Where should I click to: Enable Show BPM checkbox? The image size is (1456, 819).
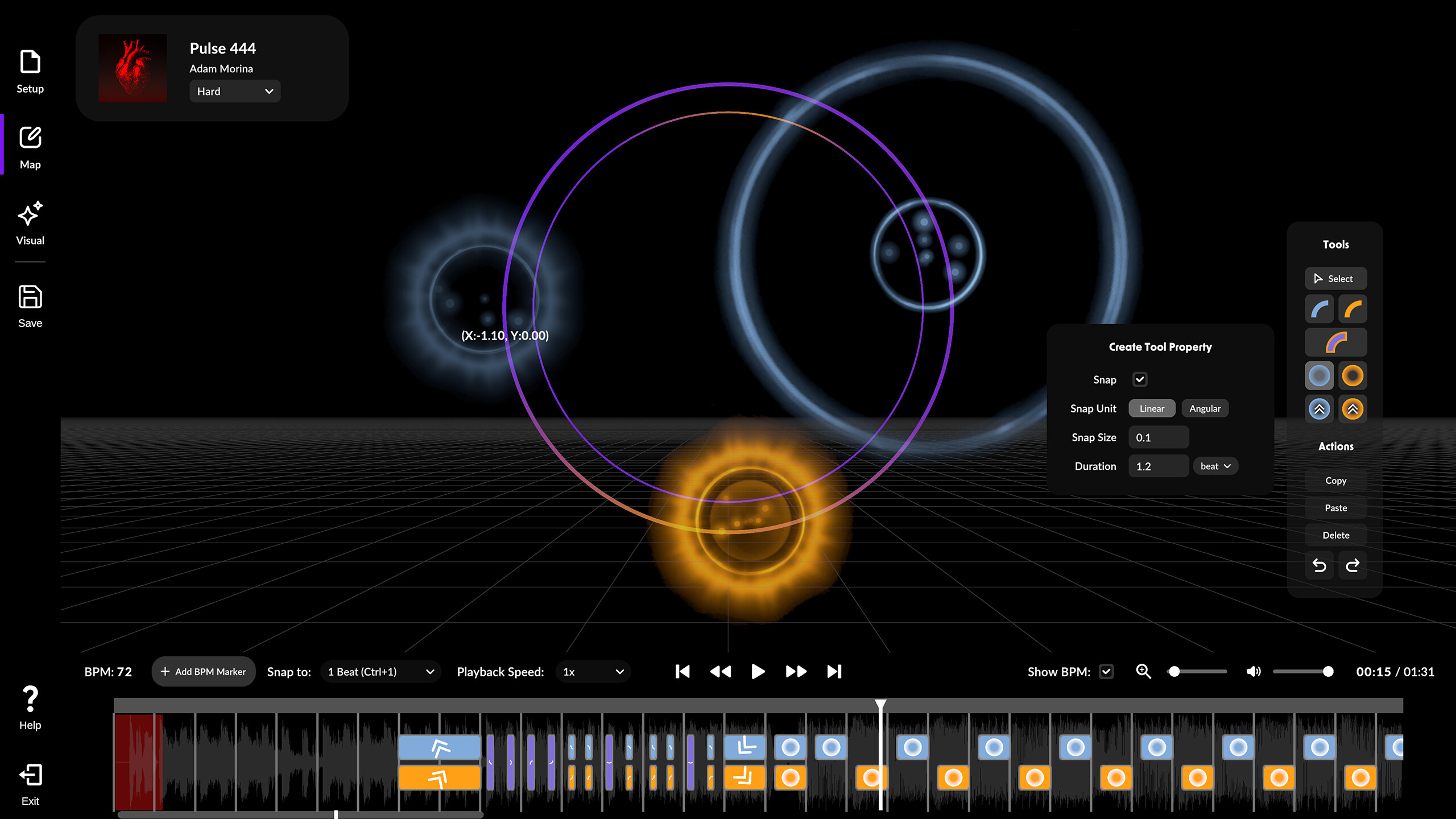(x=1106, y=672)
